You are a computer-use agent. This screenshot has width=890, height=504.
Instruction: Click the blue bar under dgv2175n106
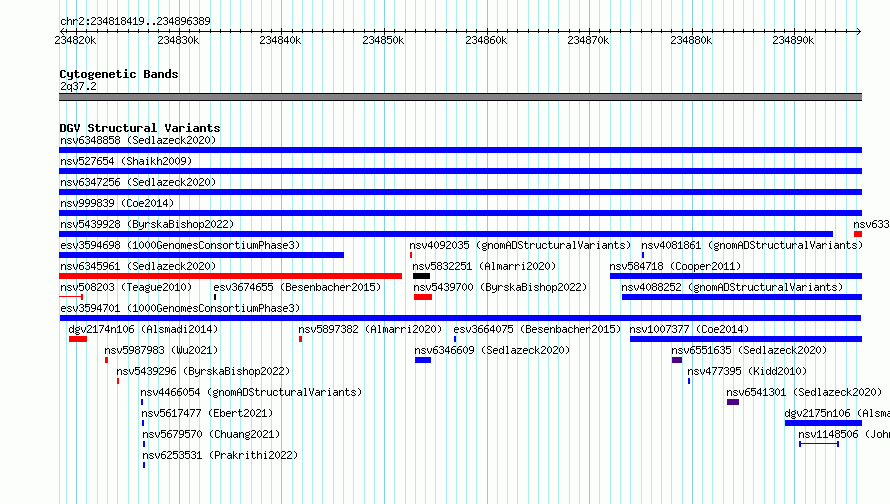pos(824,423)
